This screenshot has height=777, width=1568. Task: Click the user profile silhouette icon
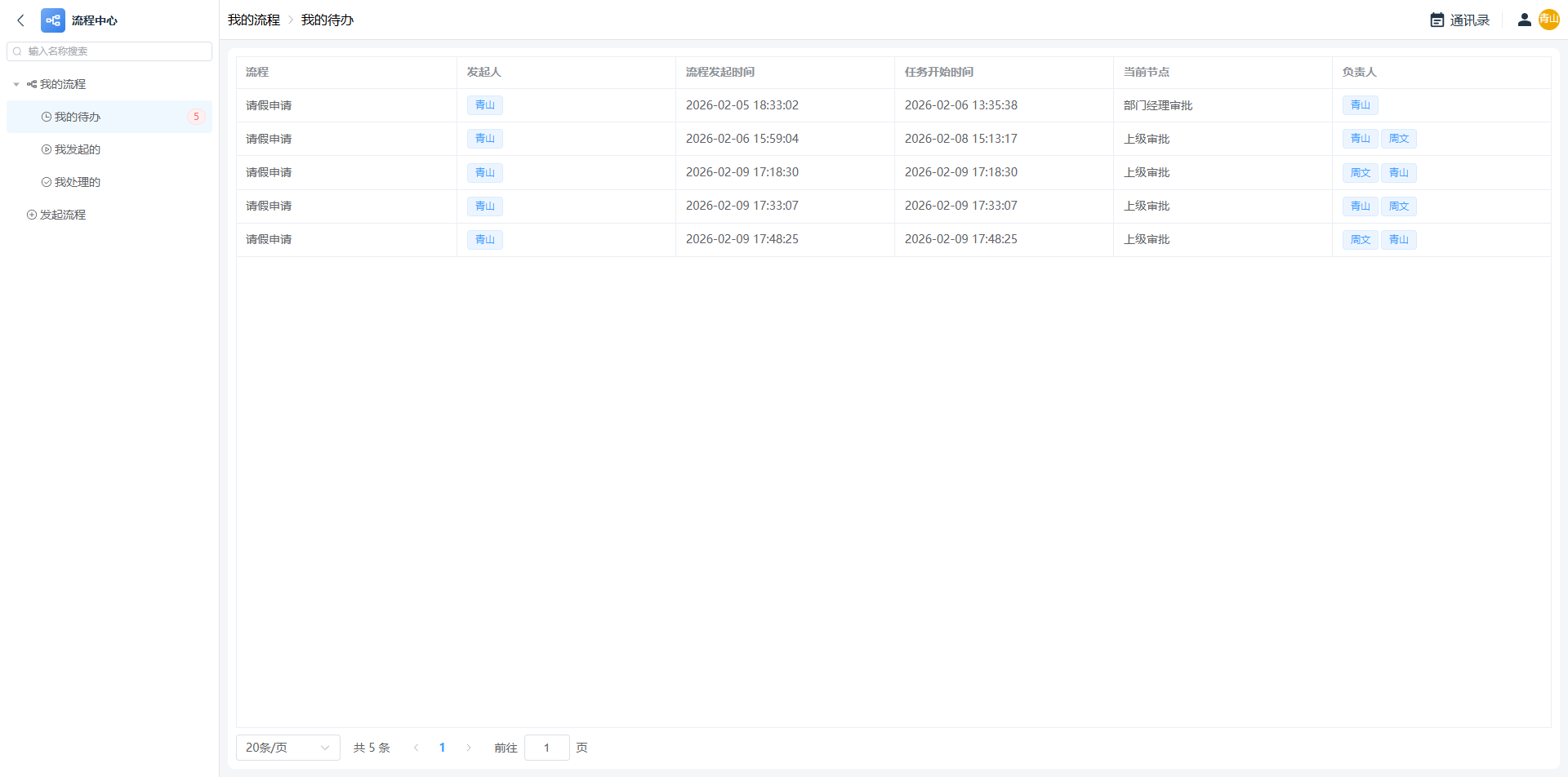[1524, 20]
